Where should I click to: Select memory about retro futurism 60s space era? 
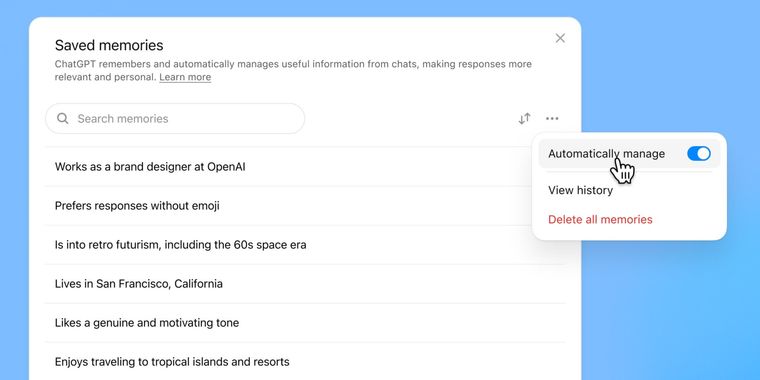point(304,245)
